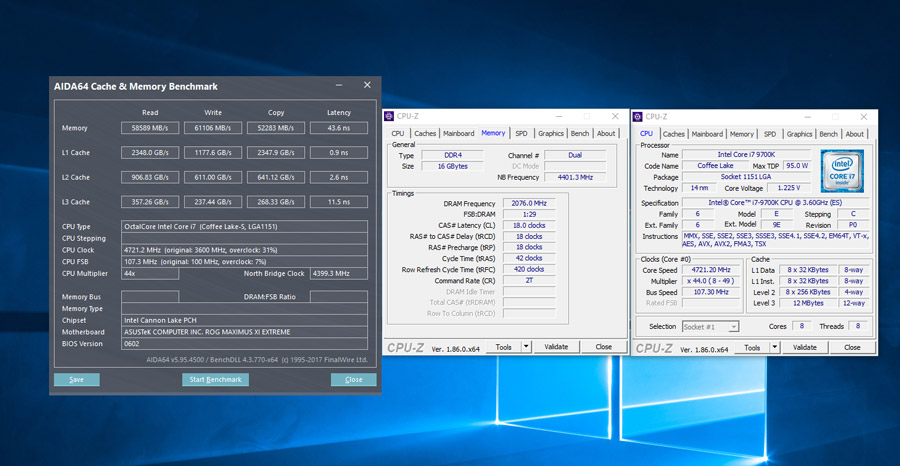
Task: Select Graphics tab in the processor CPU-Z window
Action: coord(800,134)
